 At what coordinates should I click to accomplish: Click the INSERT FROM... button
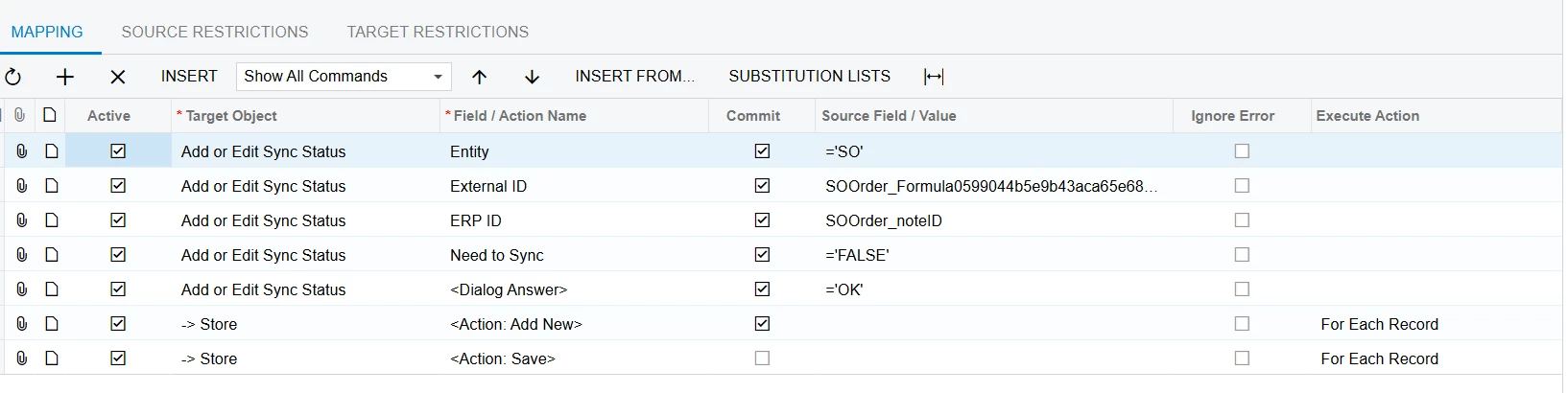coord(634,77)
